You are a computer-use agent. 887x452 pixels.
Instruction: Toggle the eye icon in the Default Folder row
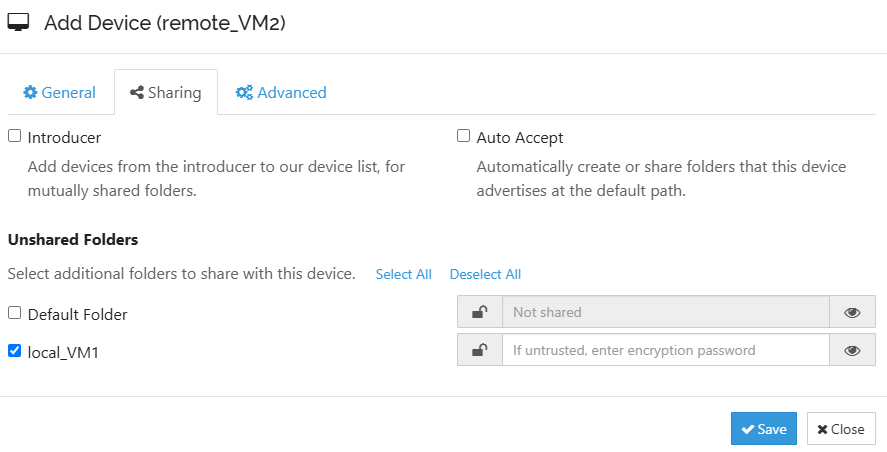[852, 312]
